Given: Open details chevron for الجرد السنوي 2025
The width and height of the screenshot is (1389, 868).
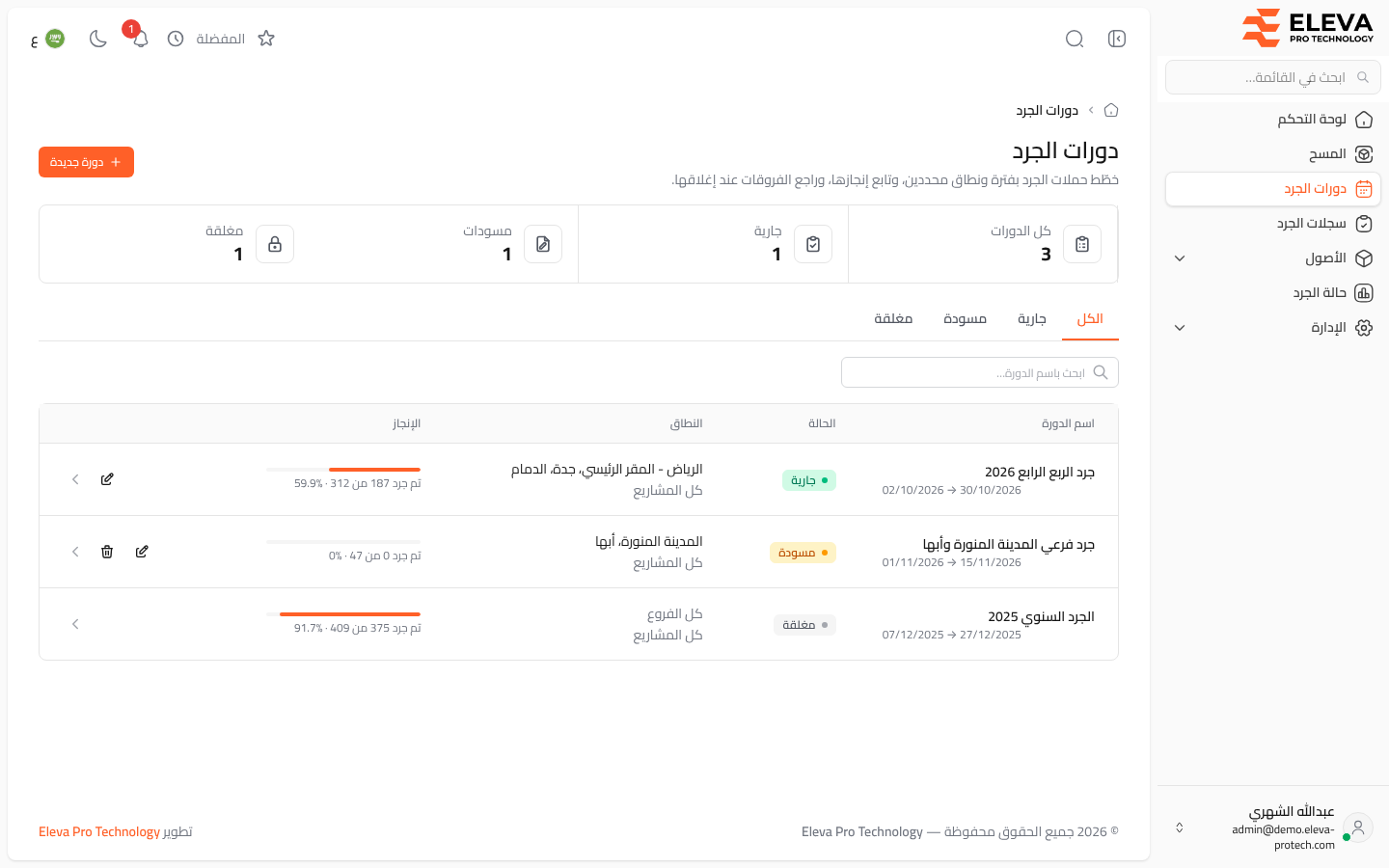Looking at the screenshot, I should [75, 624].
